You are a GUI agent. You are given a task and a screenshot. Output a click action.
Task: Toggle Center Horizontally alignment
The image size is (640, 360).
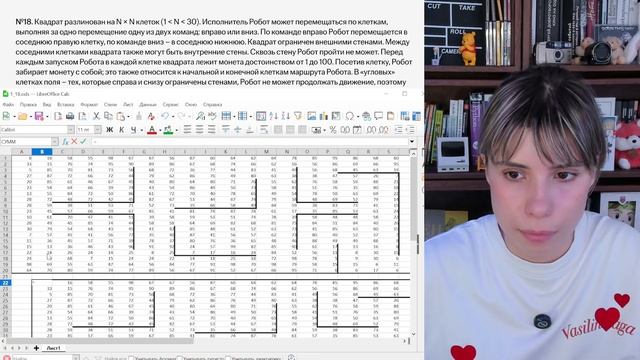(x=200, y=130)
